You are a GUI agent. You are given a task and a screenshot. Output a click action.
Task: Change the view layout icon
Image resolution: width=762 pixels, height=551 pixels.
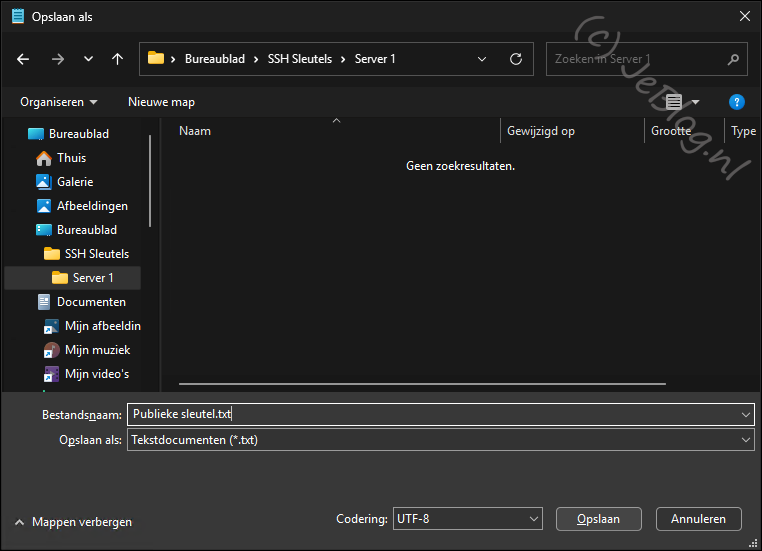click(x=674, y=102)
